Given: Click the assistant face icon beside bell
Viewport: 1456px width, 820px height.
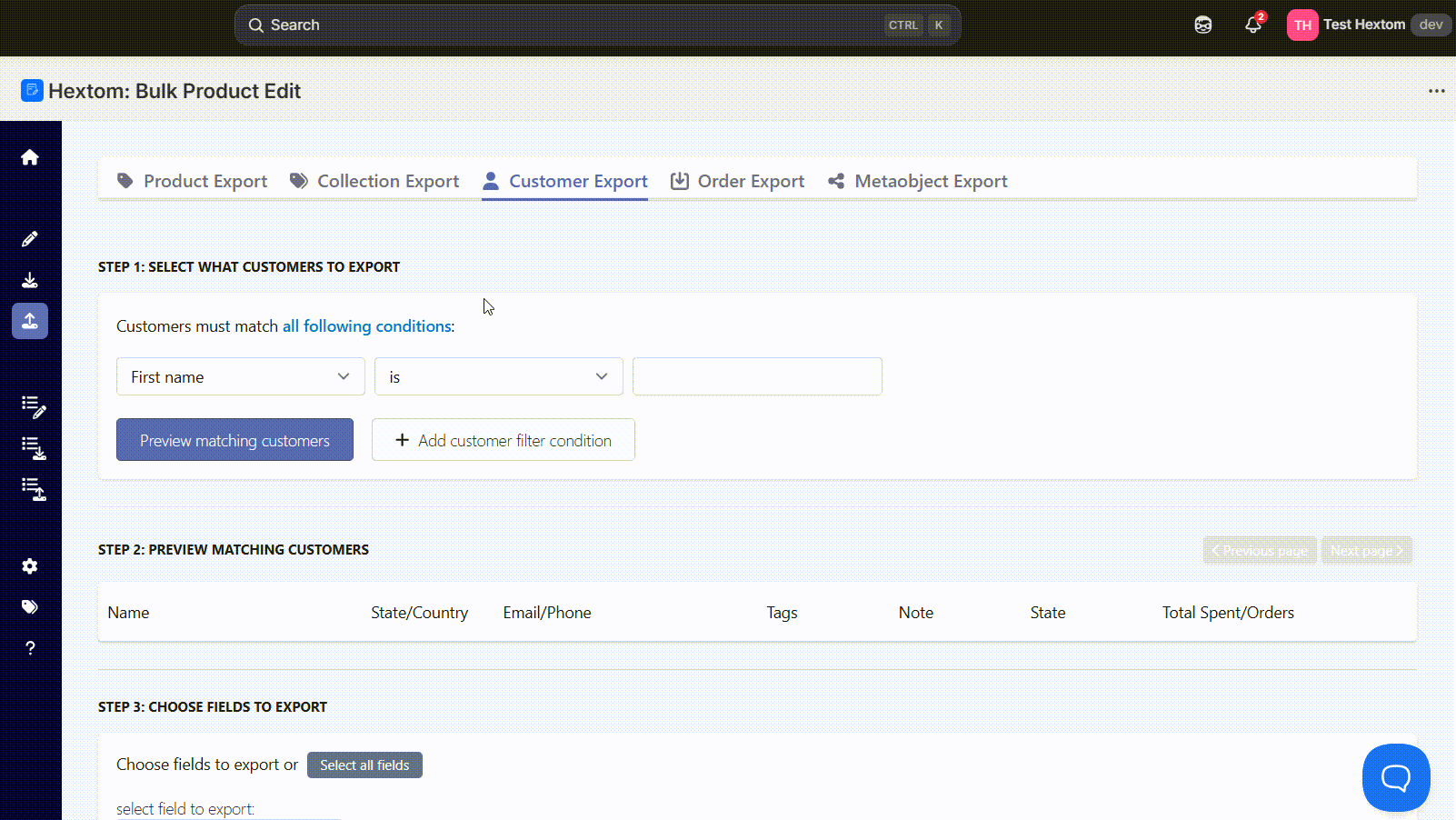Looking at the screenshot, I should [x=1203, y=25].
